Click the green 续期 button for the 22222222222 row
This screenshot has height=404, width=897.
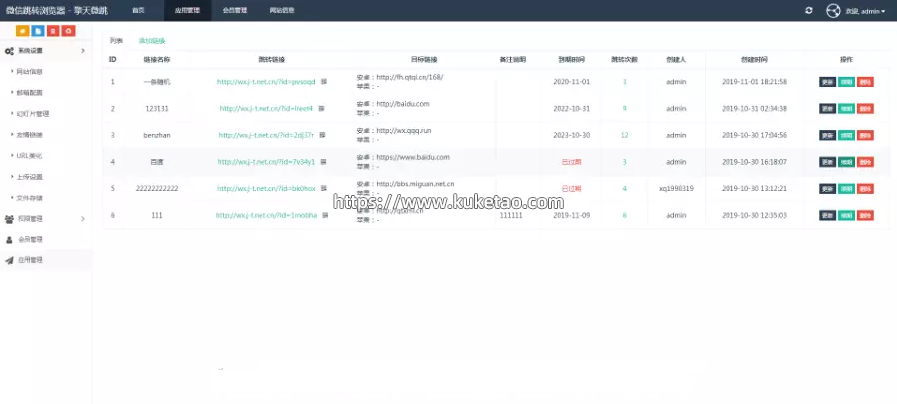coord(846,188)
